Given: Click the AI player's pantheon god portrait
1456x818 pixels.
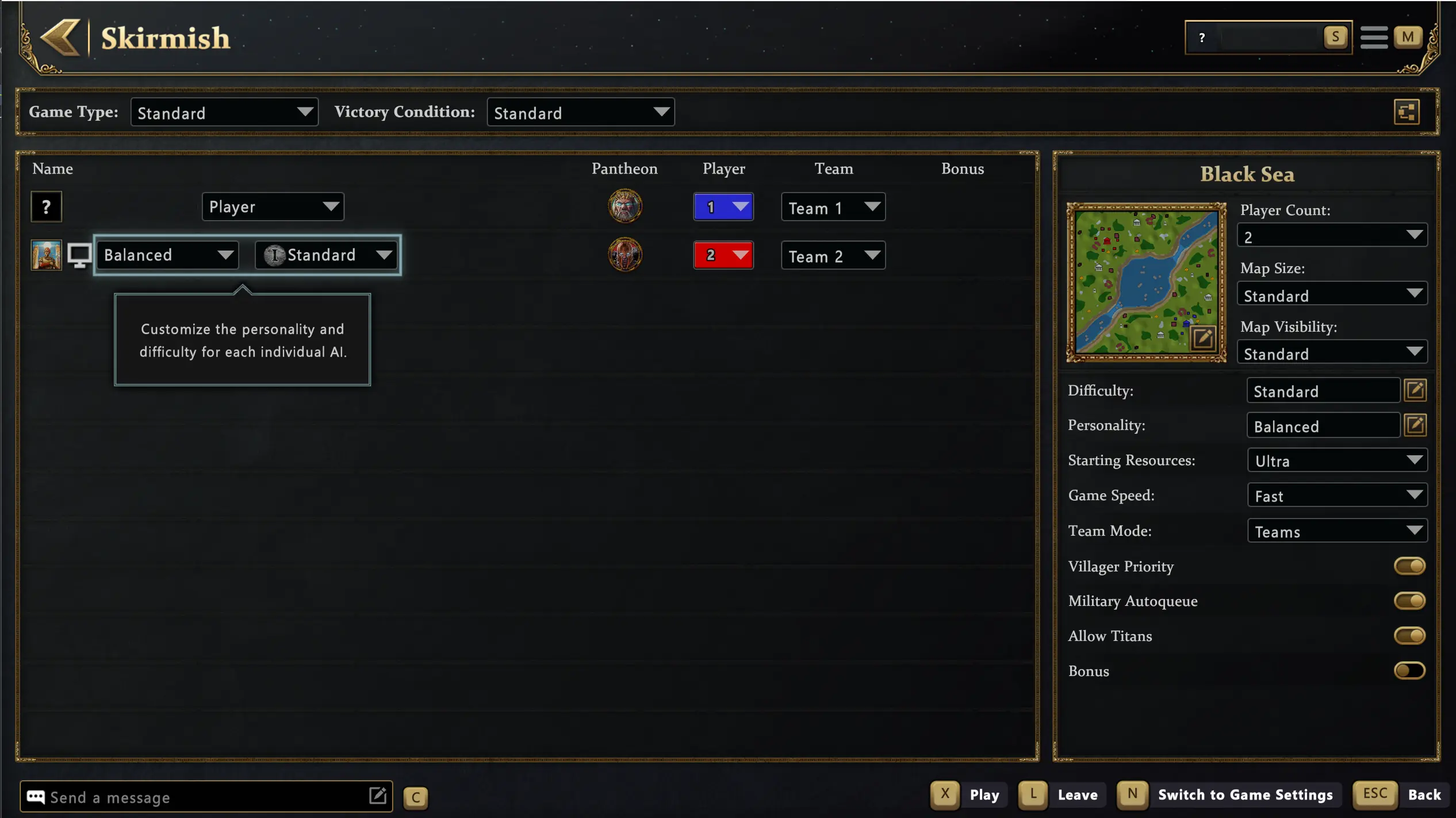Looking at the screenshot, I should [x=625, y=255].
